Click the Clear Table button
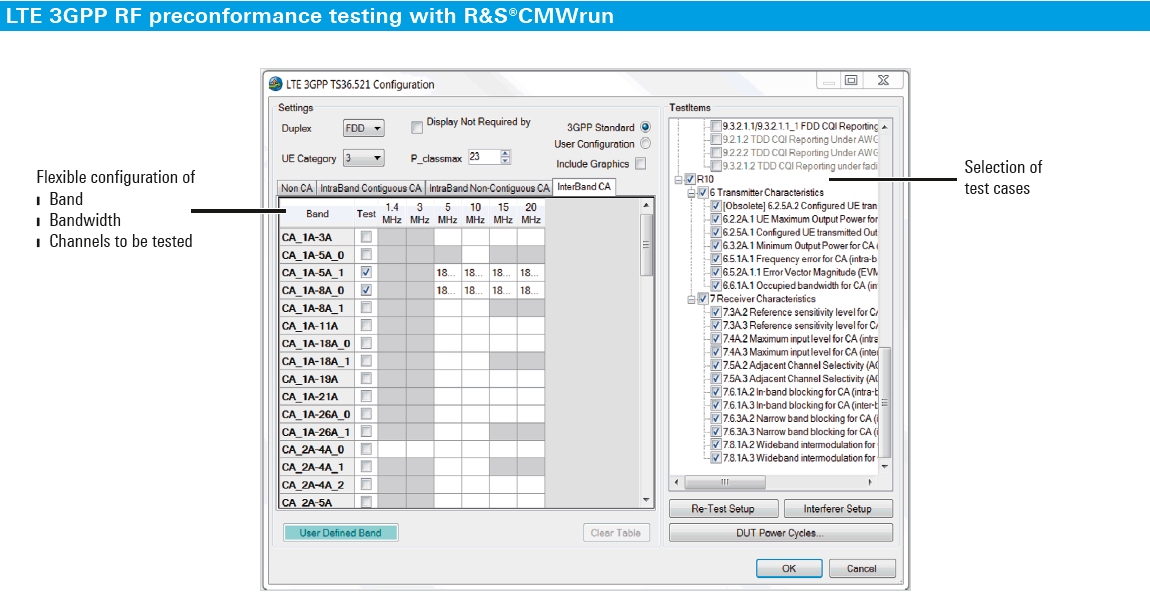1150x615 pixels. 616,533
